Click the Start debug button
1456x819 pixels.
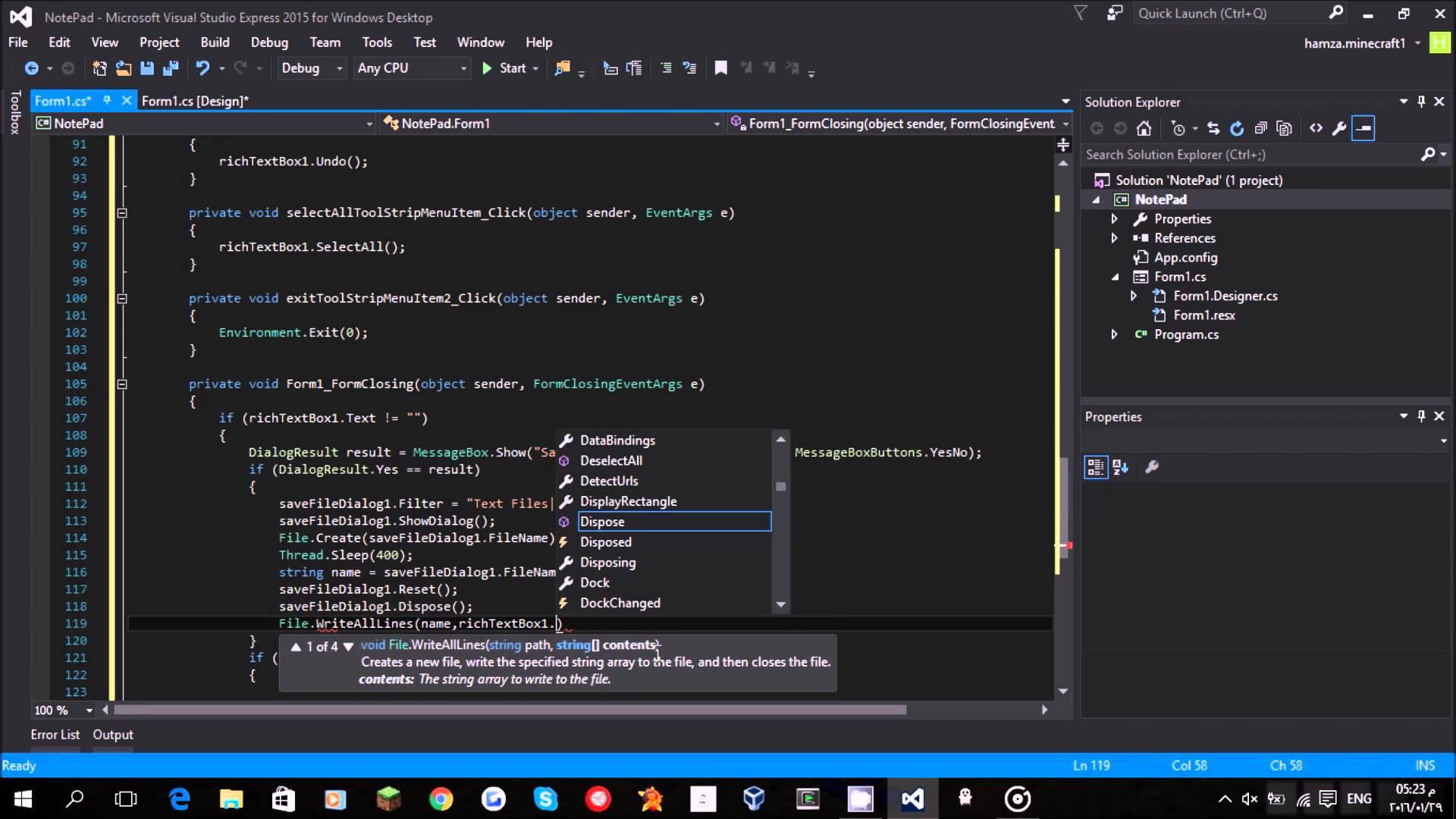pos(506,67)
